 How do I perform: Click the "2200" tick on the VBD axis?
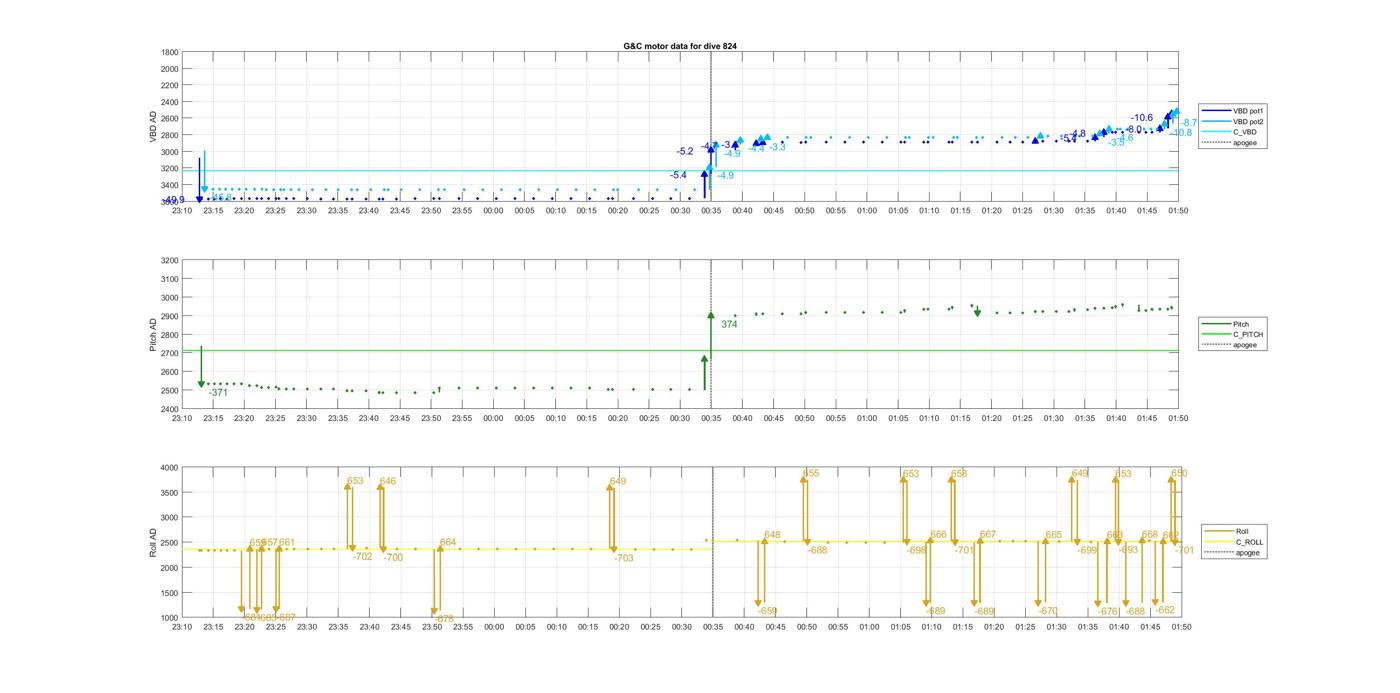click(170, 85)
